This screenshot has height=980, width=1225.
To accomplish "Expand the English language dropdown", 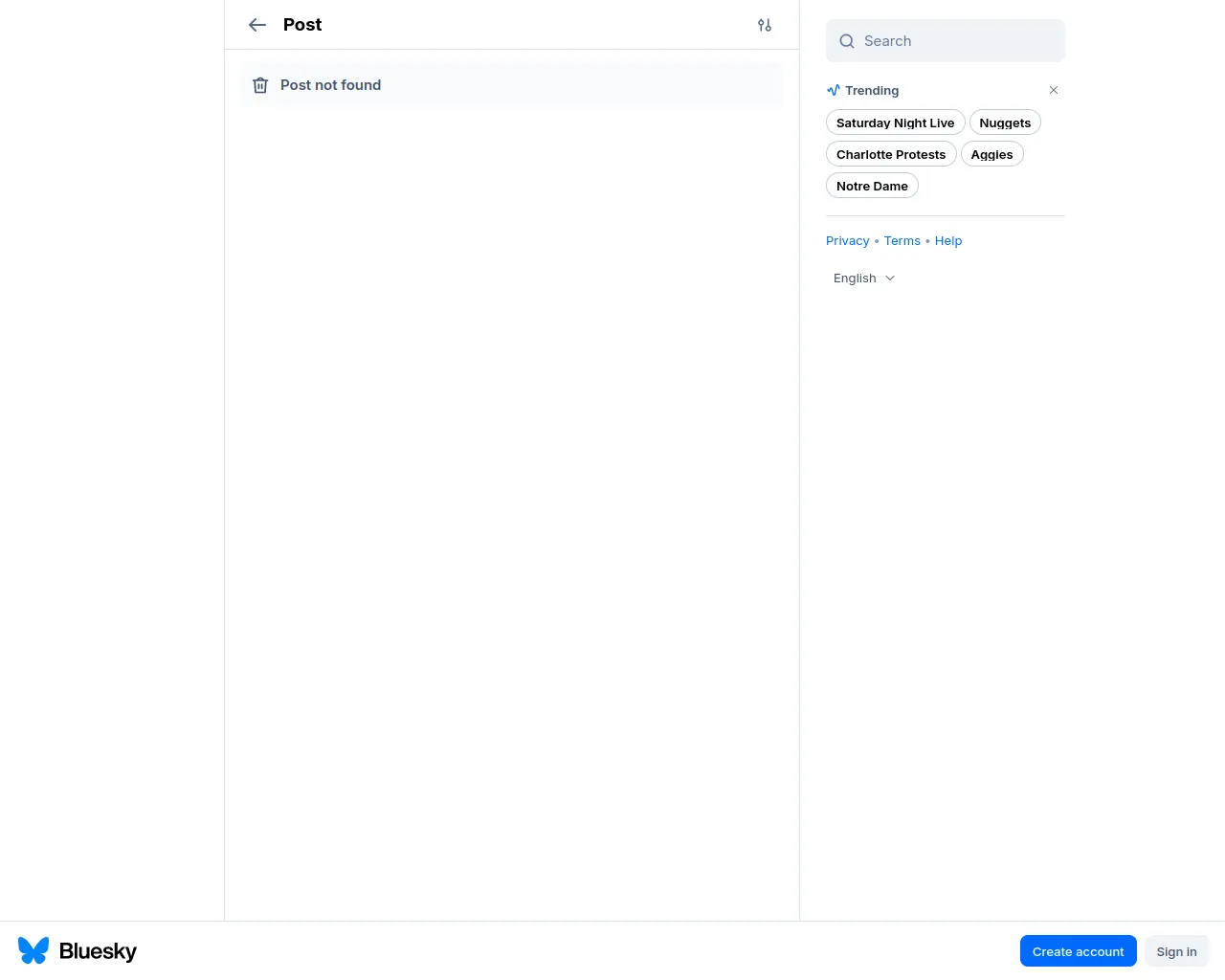I will [863, 278].
